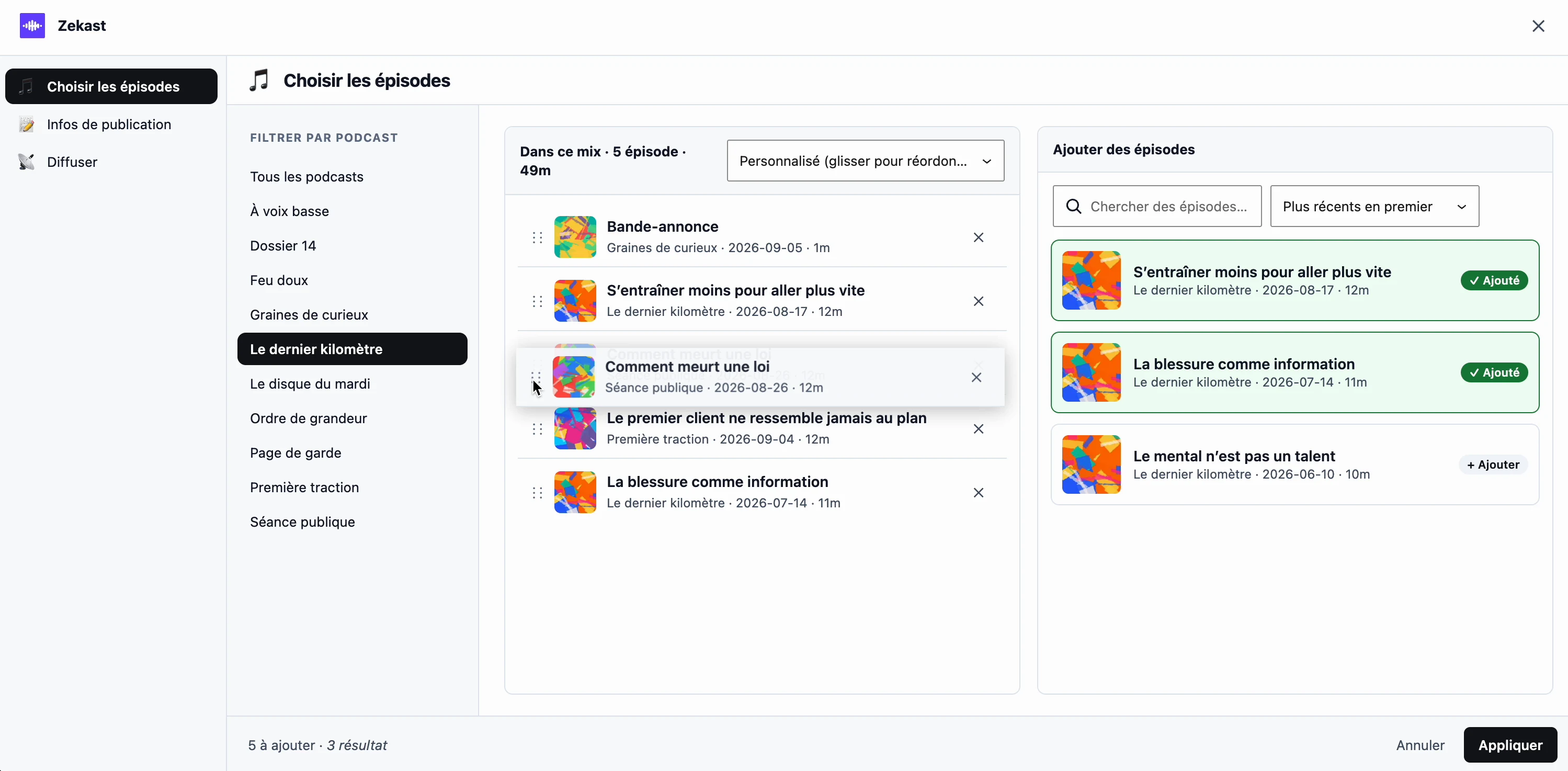
Task: Filter by Ordre de grandeur podcast
Action: point(353,418)
